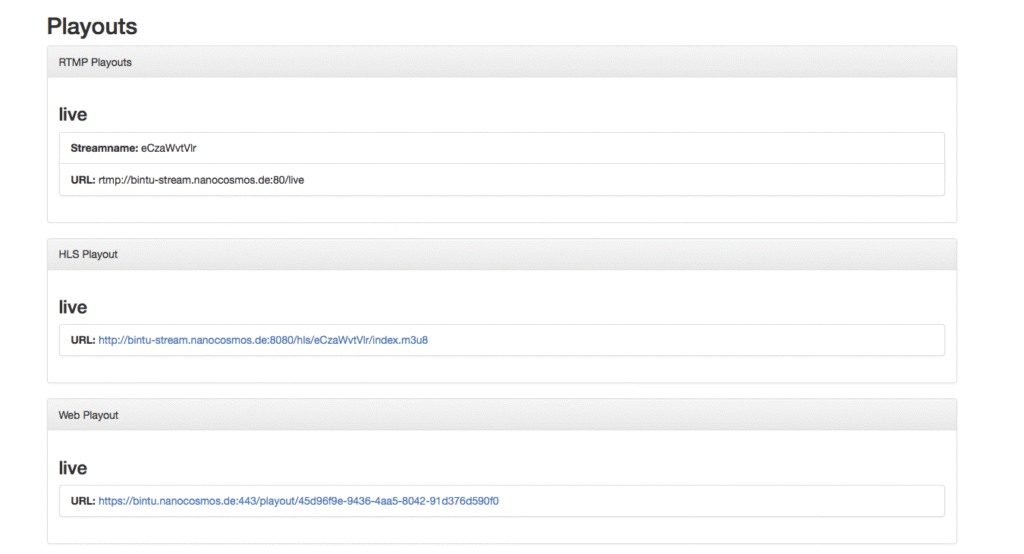Click the RTMP Playouts panel header
Image resolution: width=1024 pixels, height=554 pixels.
(x=95, y=62)
